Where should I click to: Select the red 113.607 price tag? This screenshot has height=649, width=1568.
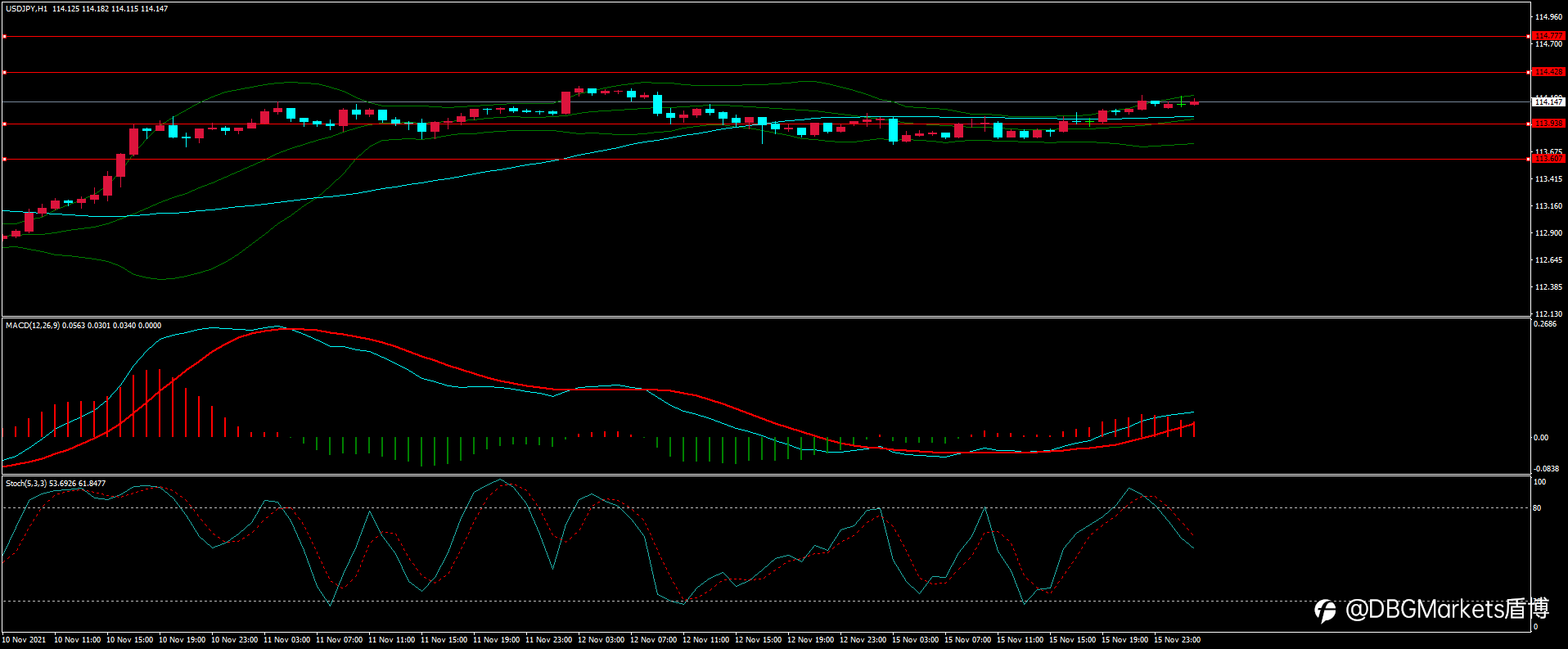[1548, 159]
